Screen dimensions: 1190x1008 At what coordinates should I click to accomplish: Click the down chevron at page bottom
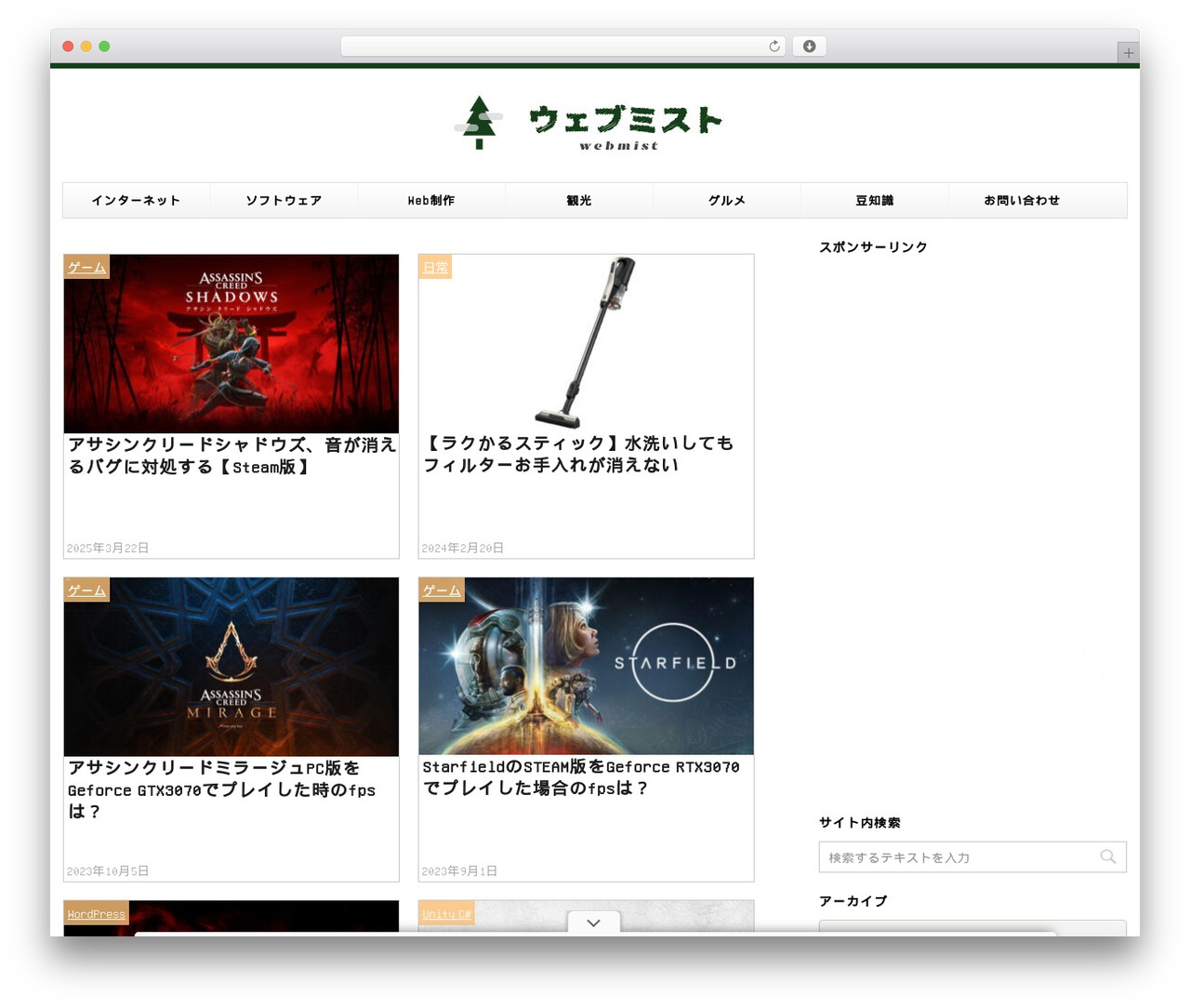[x=593, y=923]
